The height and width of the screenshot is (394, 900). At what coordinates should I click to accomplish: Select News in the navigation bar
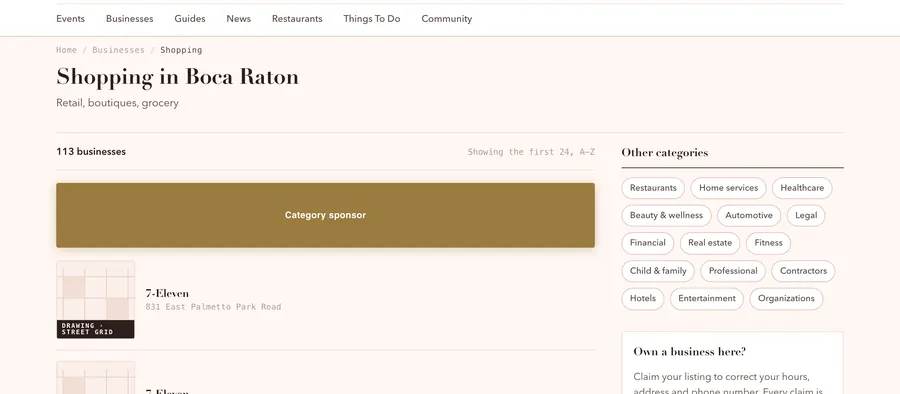pos(239,18)
